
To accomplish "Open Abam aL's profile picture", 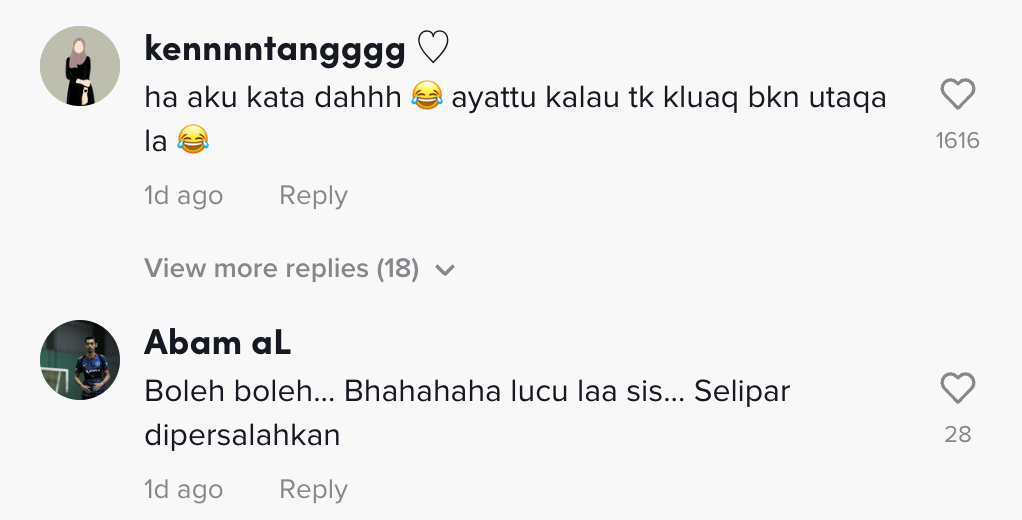I will click(x=80, y=360).
